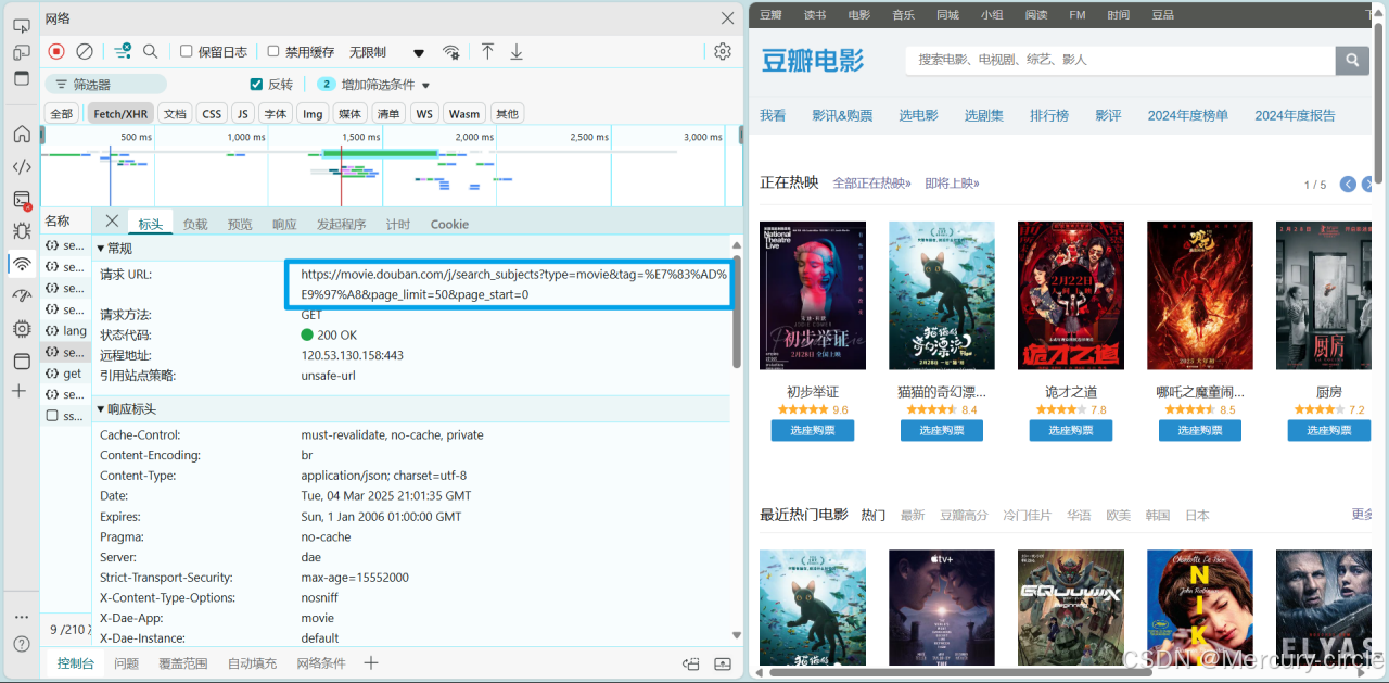Screen dimensions: 1389x683
Task: Toggle Fetch/XHR request type filter
Action: pyautogui.click(x=121, y=113)
